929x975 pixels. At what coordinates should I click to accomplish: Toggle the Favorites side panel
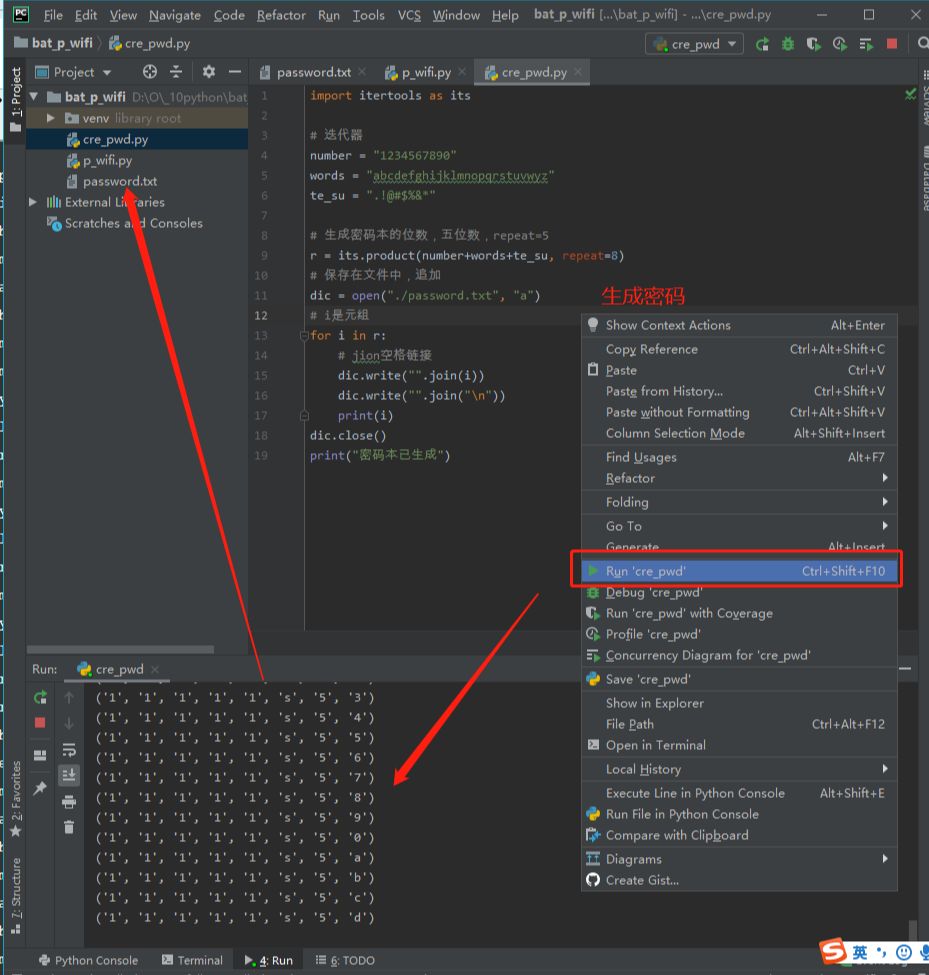(x=16, y=798)
